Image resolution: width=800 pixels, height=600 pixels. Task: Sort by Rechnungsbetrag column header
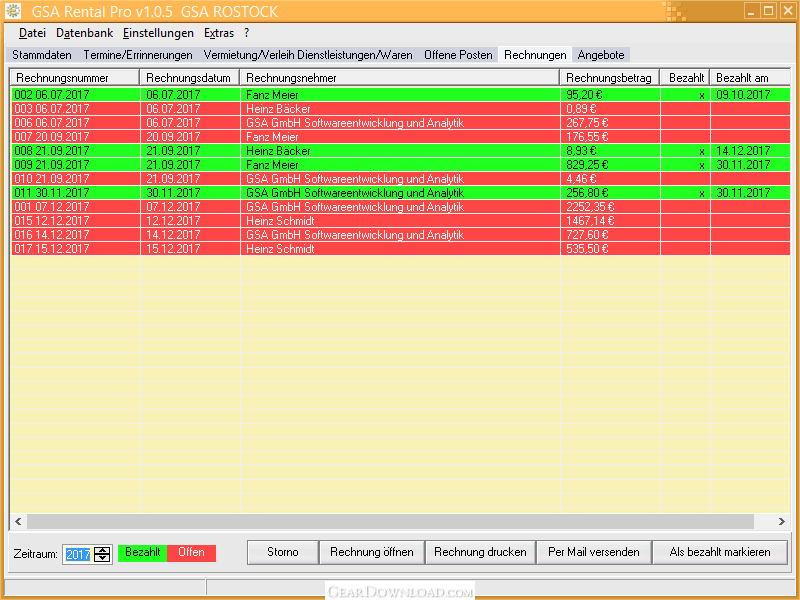(x=610, y=78)
